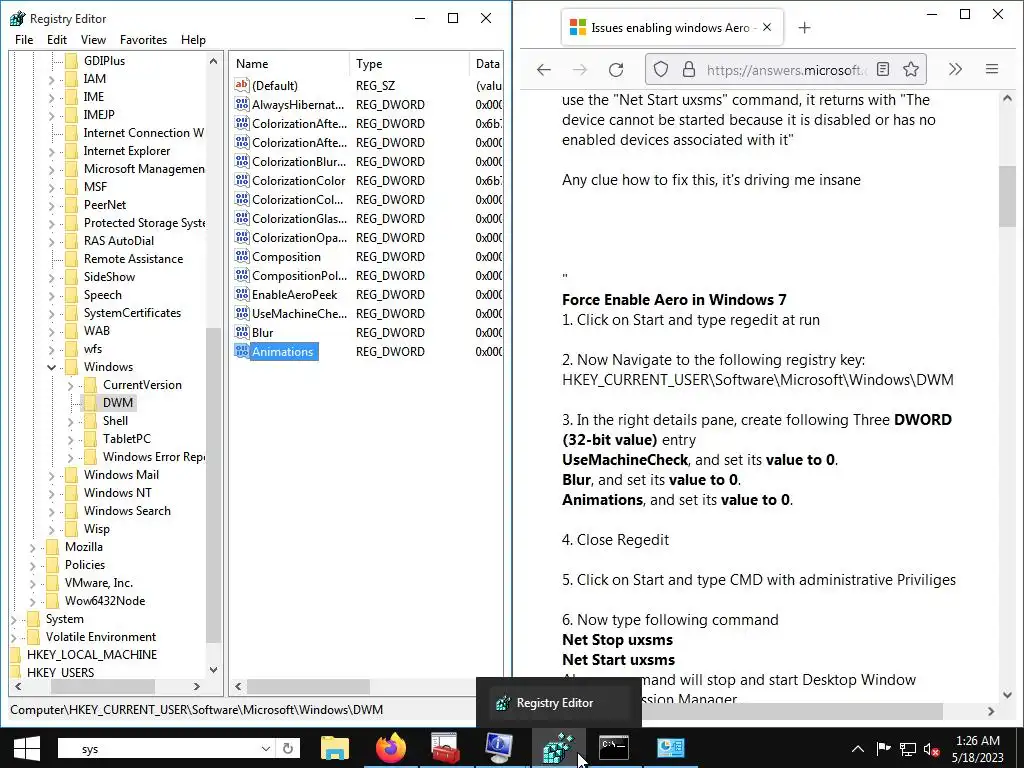
Task: Expand the Windows NT key
Action: pyautogui.click(x=52, y=493)
